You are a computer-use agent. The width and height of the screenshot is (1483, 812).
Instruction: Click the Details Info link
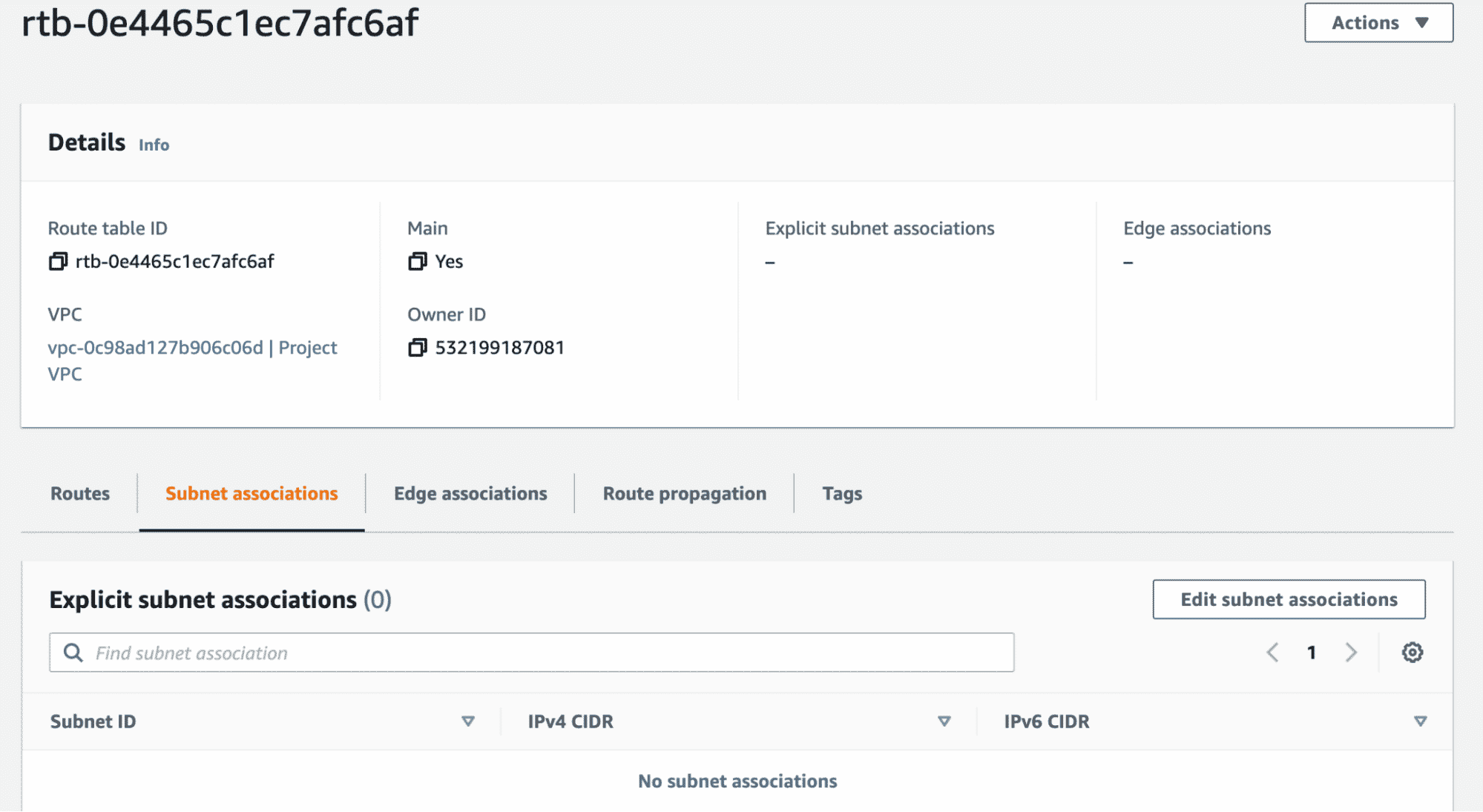[x=154, y=145]
